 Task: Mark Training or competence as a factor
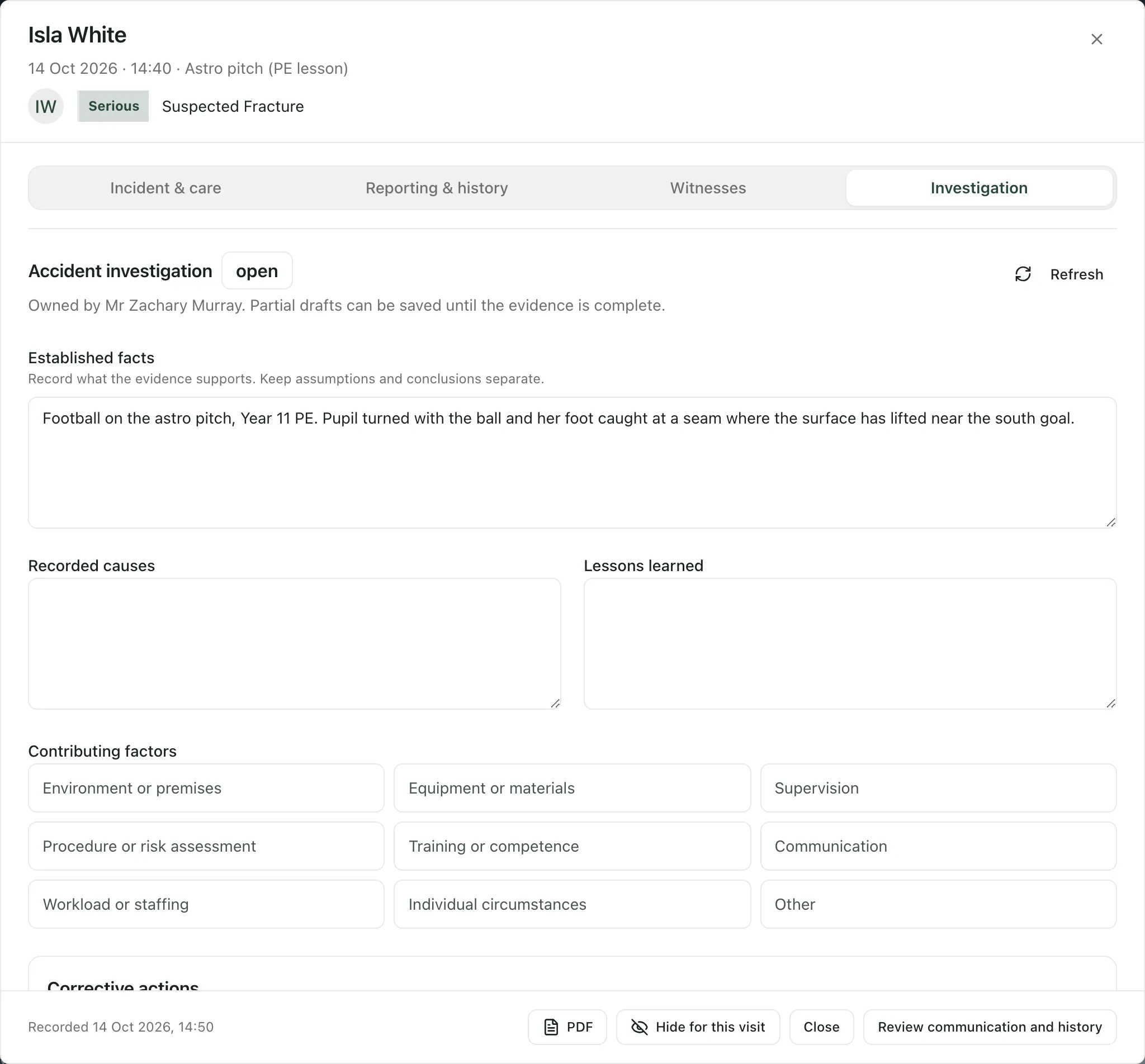(x=572, y=847)
